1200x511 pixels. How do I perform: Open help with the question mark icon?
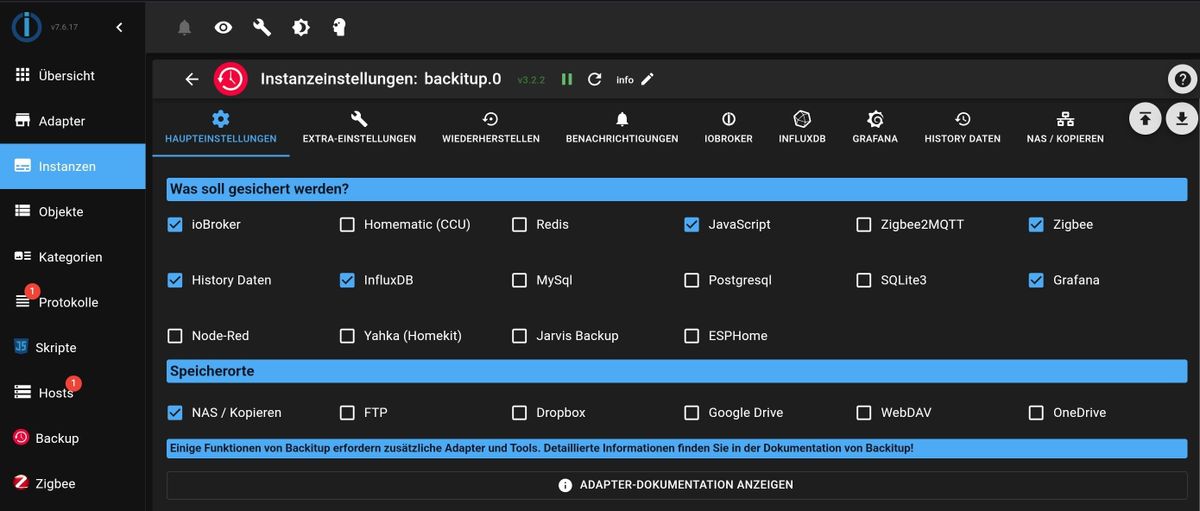1182,80
